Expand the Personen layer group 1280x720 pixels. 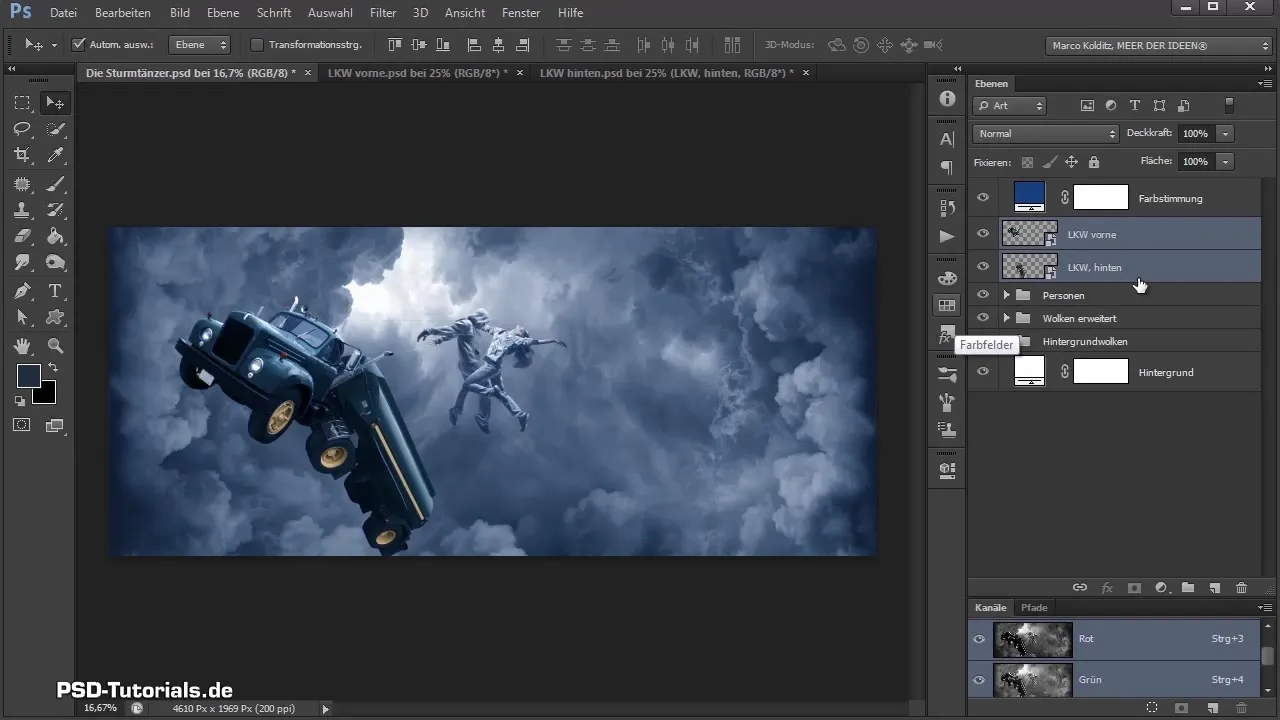(1006, 295)
